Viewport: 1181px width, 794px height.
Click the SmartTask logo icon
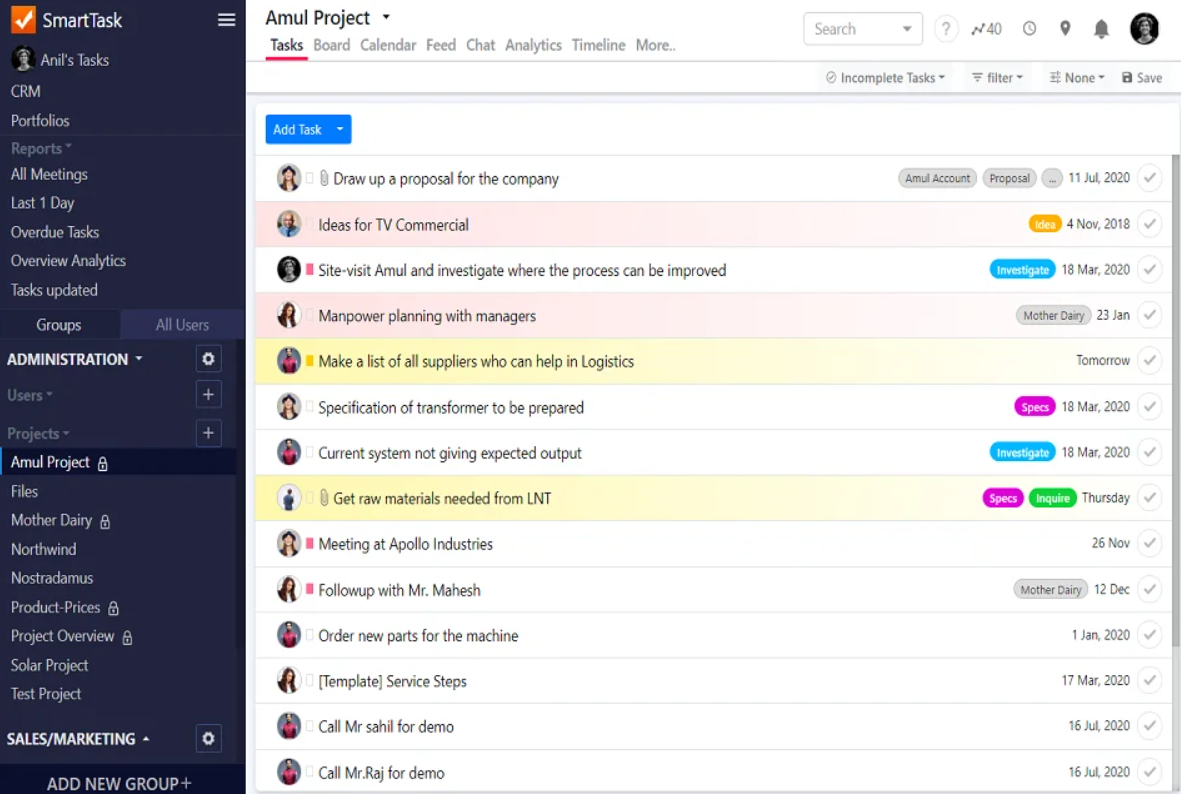click(x=23, y=20)
